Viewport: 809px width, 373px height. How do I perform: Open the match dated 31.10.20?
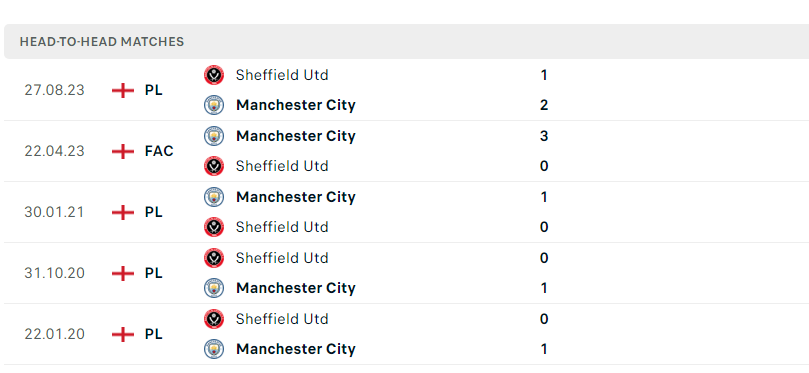[54, 273]
